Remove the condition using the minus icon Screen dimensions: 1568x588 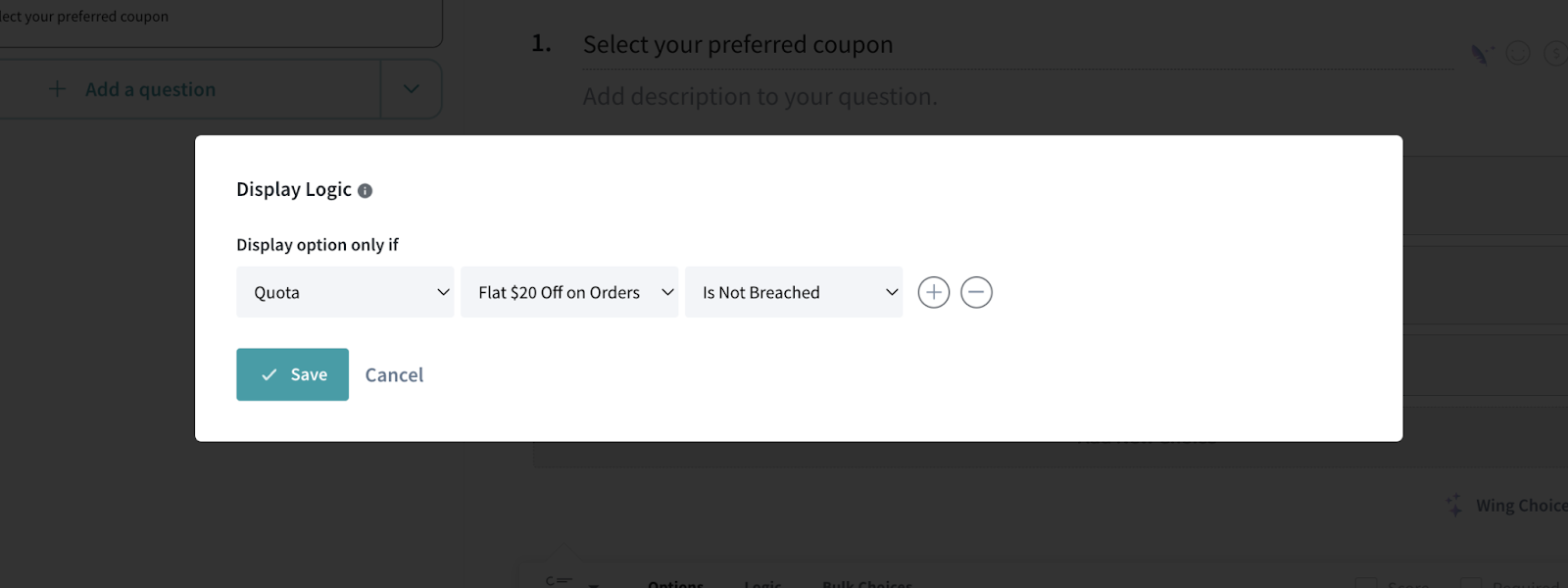tap(976, 292)
